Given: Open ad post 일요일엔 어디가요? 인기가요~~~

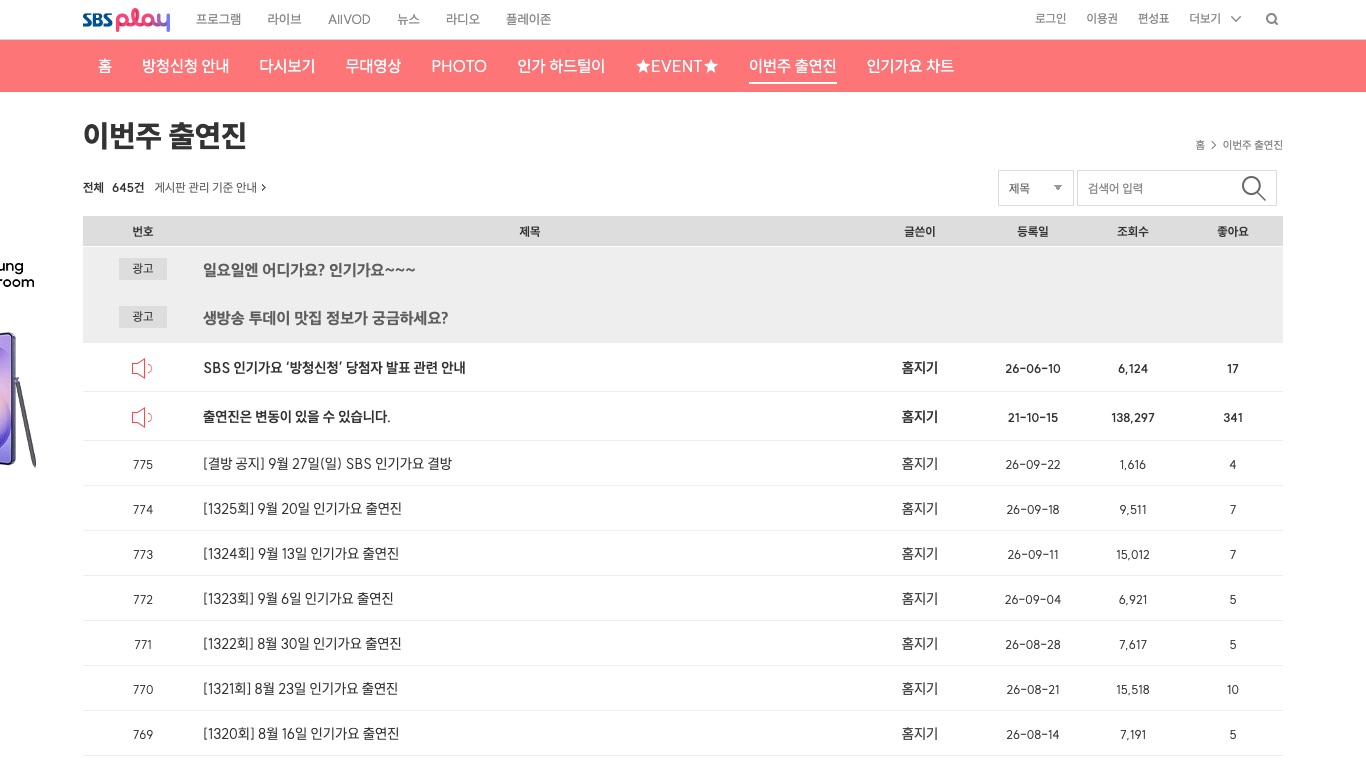Looking at the screenshot, I should tap(309, 270).
